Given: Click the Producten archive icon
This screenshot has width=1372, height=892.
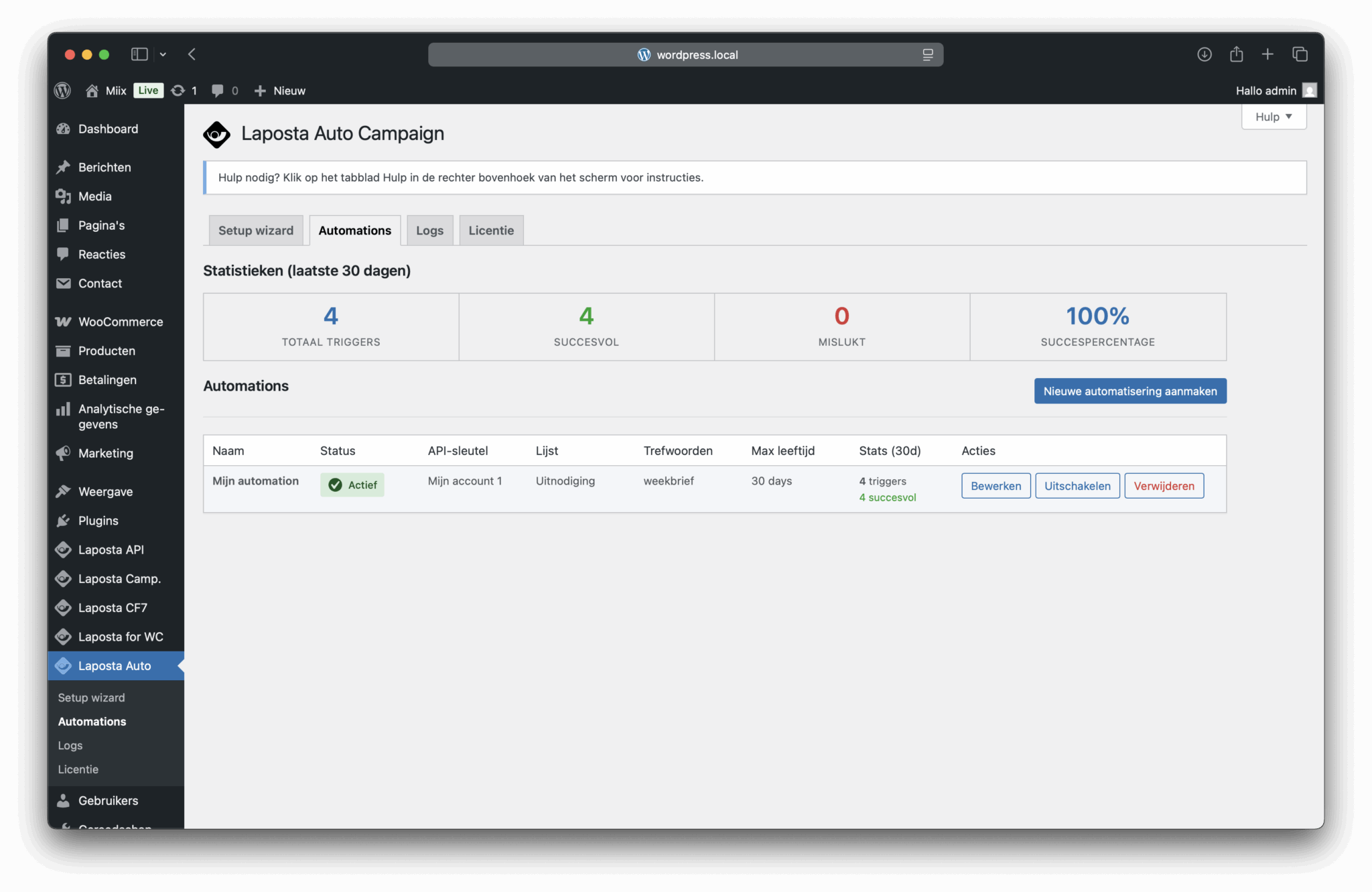Looking at the screenshot, I should click(x=63, y=351).
